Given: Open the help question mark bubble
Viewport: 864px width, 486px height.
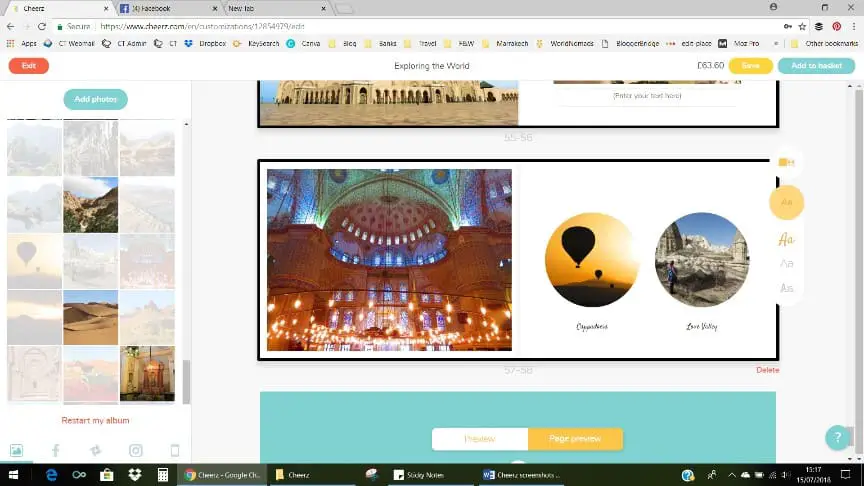Looking at the screenshot, I should [838, 438].
